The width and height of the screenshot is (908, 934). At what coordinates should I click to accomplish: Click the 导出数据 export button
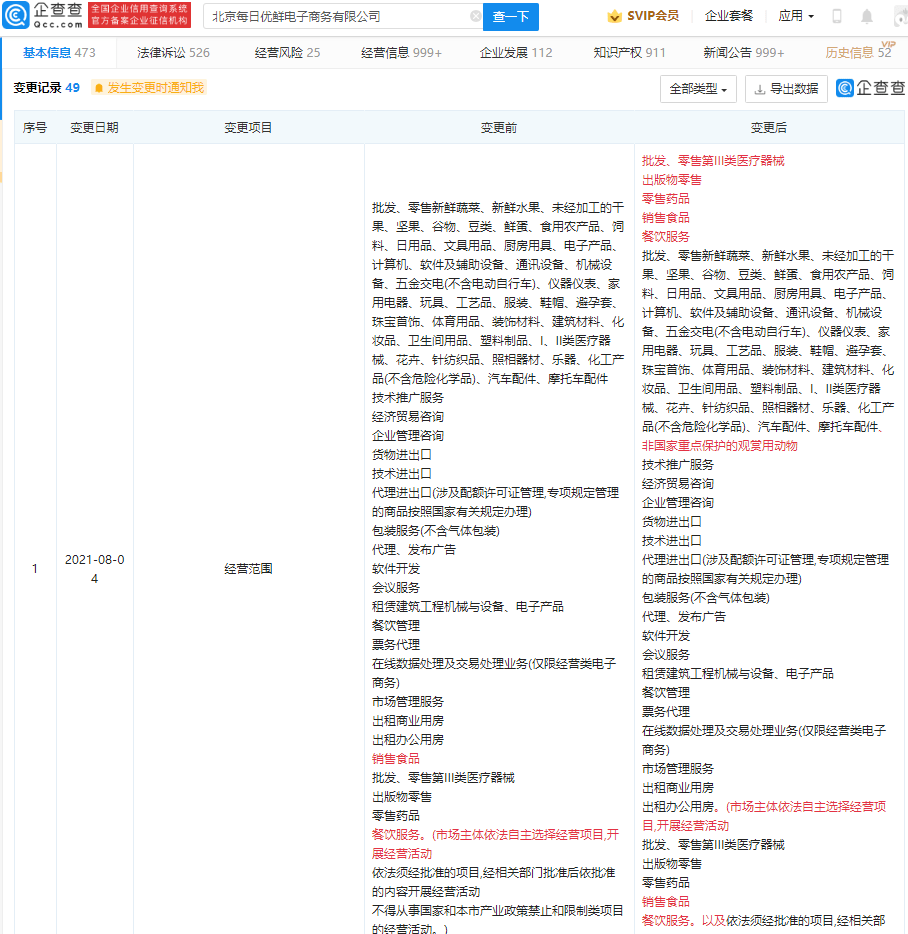(786, 89)
